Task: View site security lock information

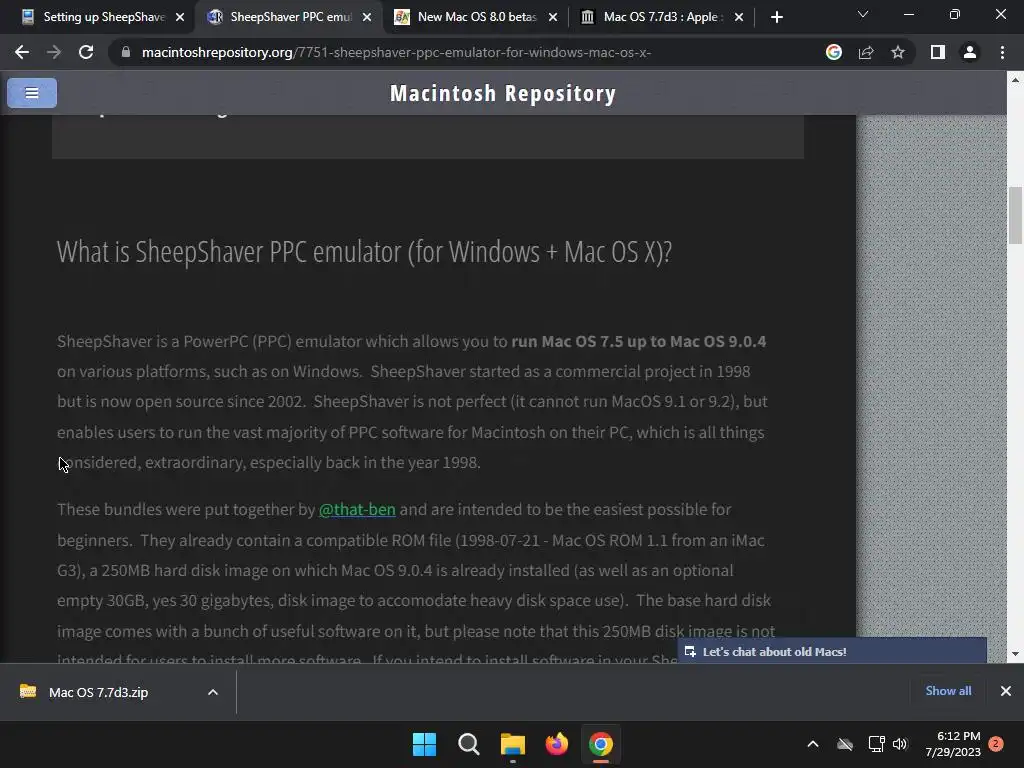Action: coord(126,52)
